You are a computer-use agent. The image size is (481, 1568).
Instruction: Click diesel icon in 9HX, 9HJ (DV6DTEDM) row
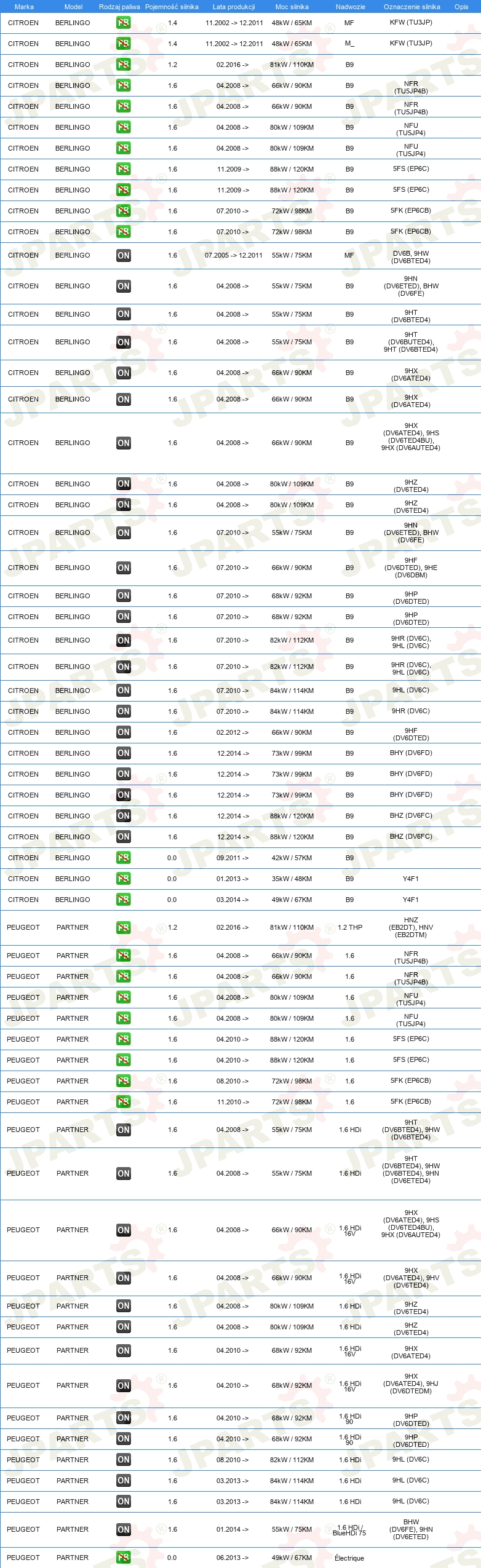123,1386
